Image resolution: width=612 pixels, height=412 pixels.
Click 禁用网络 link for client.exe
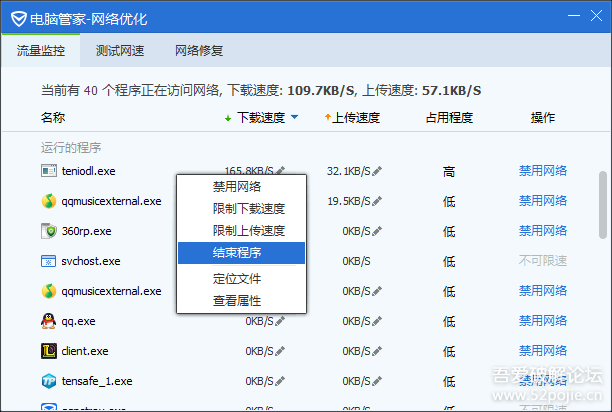tap(543, 351)
